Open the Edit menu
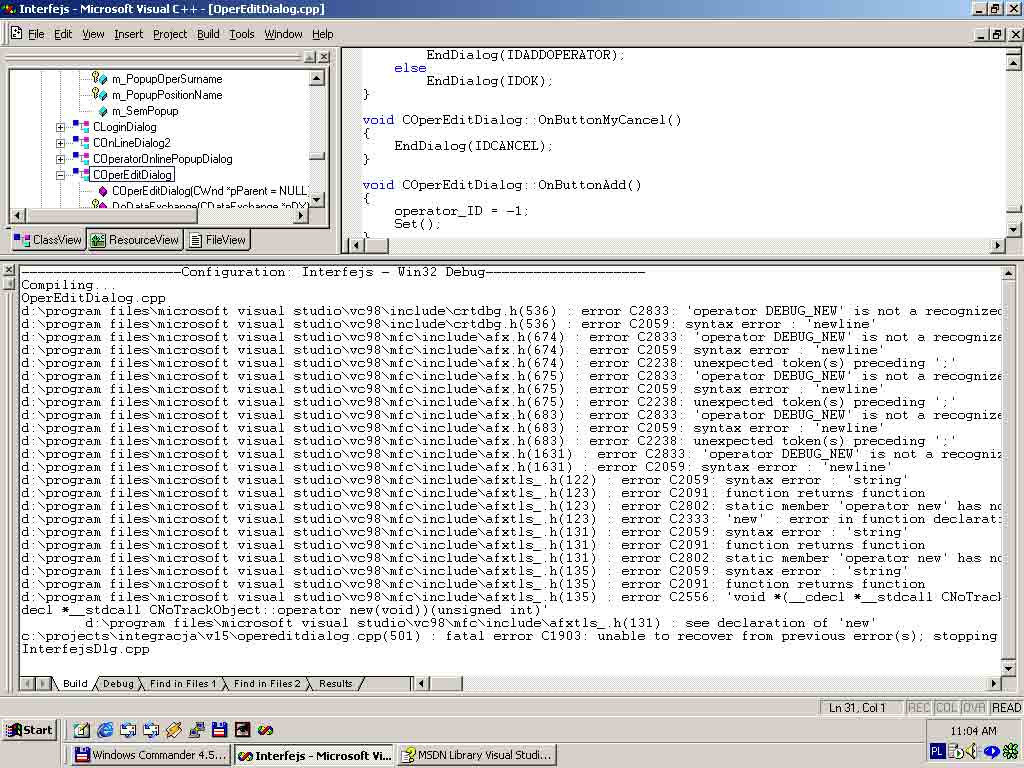 click(63, 34)
